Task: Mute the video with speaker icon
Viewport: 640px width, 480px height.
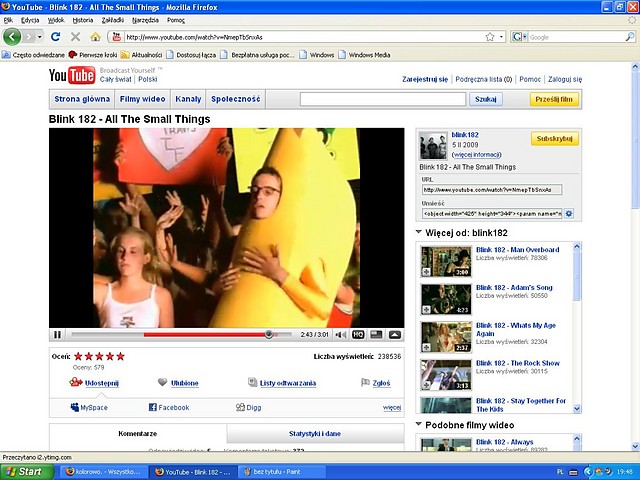Action: (x=340, y=335)
